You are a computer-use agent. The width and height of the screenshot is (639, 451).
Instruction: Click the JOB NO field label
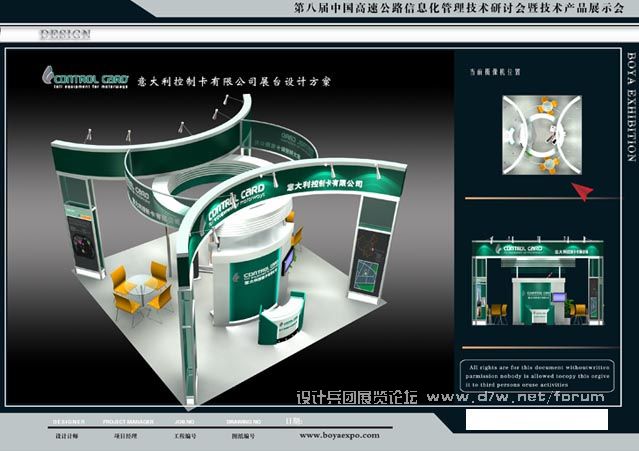[186, 422]
